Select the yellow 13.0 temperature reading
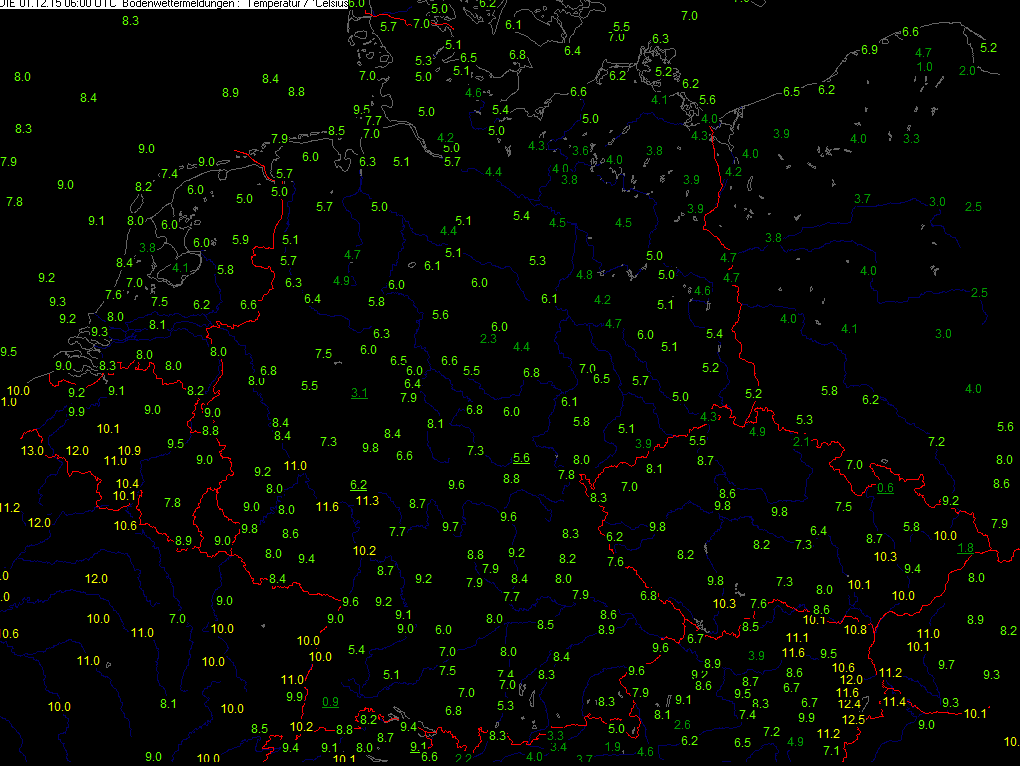Image resolution: width=1020 pixels, height=766 pixels. click(x=33, y=451)
